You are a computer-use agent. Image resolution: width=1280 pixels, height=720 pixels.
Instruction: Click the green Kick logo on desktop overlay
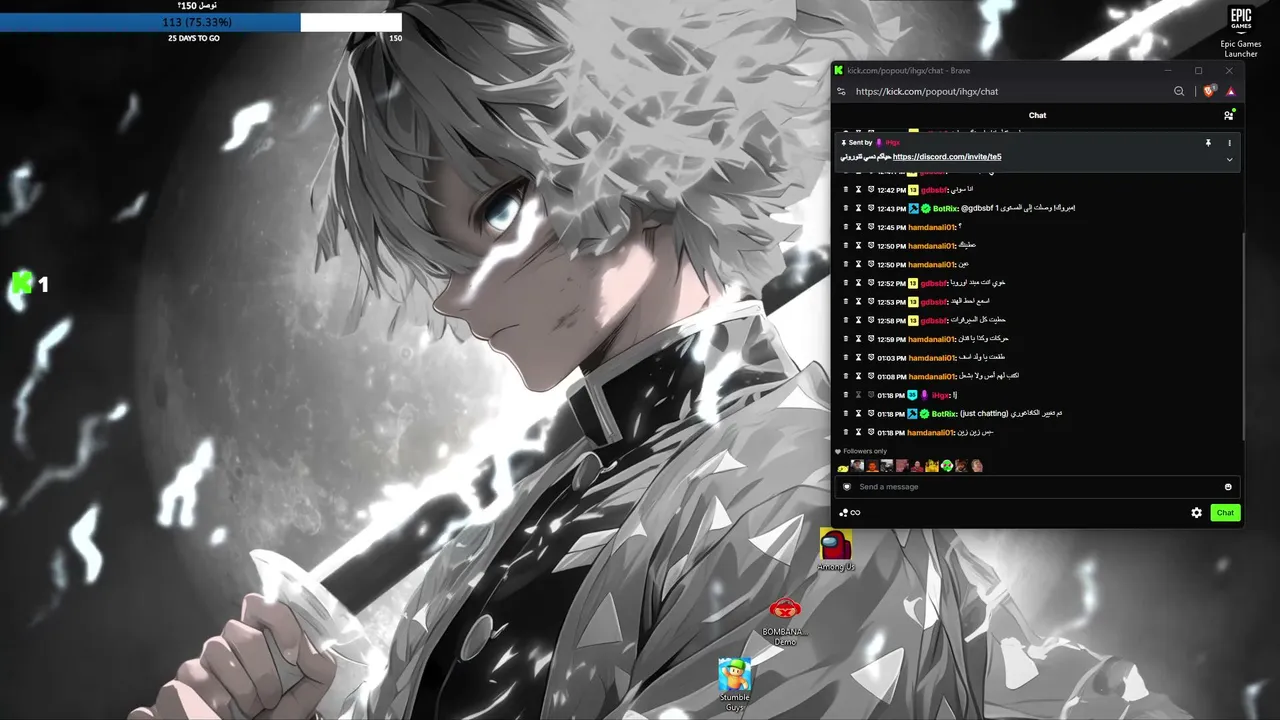point(22,284)
